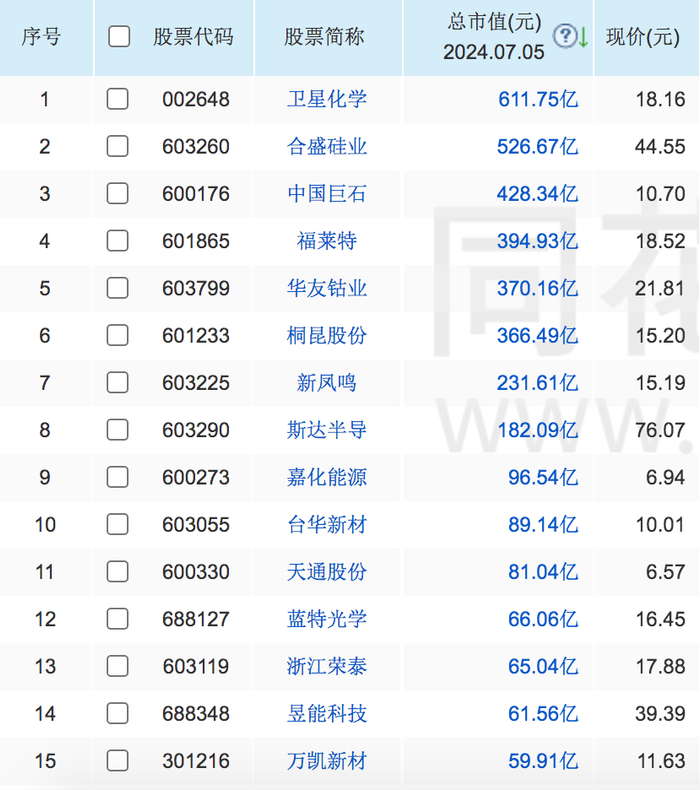This screenshot has height=790, width=700.
Task: Open the 卫星化学 stock link
Action: (327, 99)
